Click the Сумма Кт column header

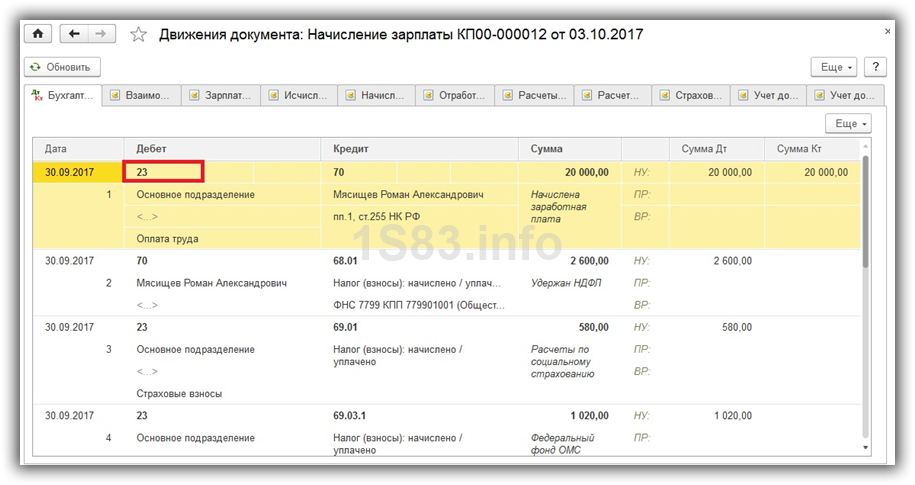(799, 149)
